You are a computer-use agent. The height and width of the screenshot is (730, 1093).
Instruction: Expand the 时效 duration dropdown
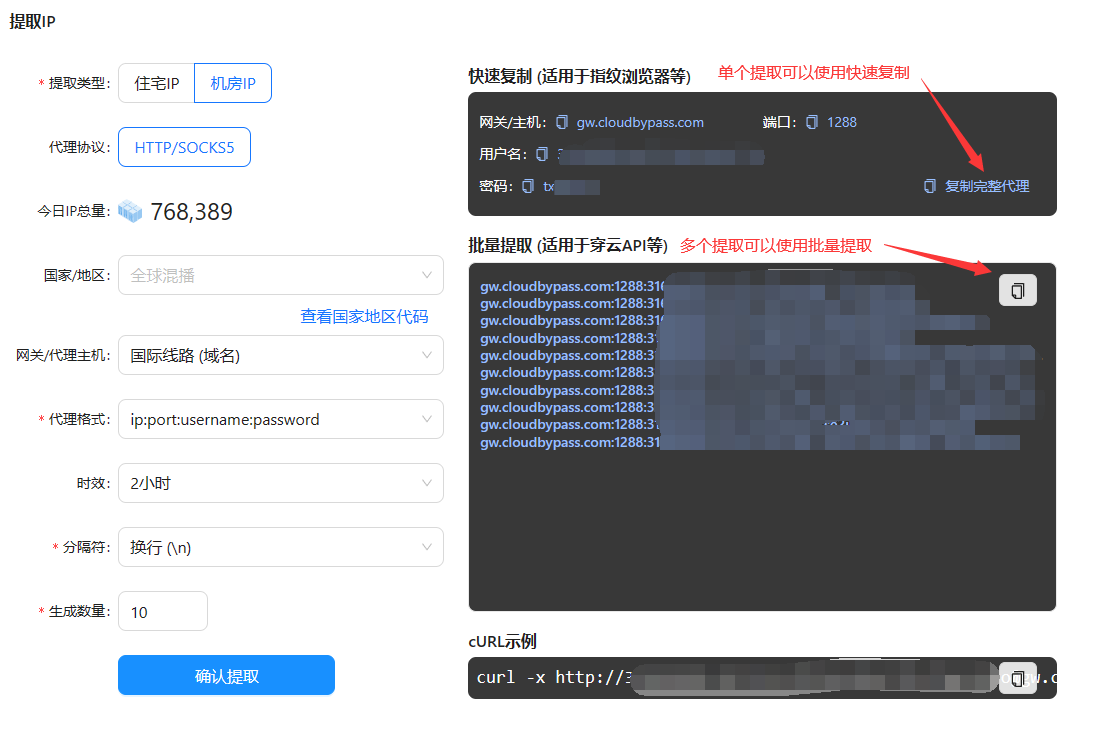click(x=280, y=483)
